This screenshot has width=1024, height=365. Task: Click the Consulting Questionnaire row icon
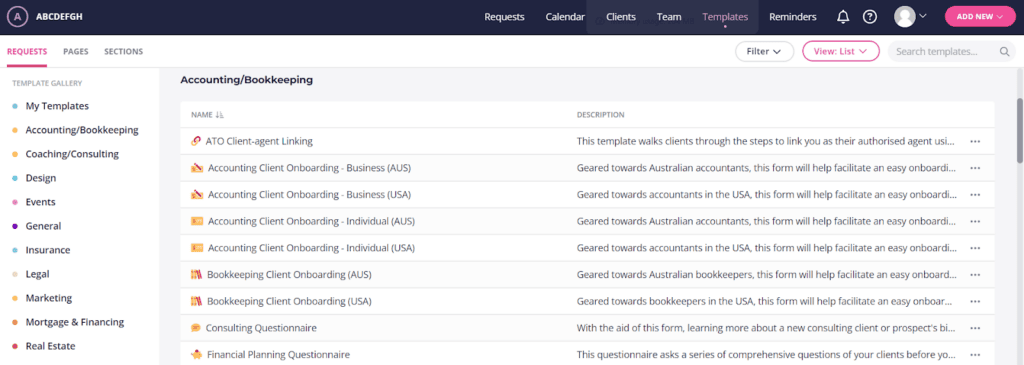(x=195, y=328)
